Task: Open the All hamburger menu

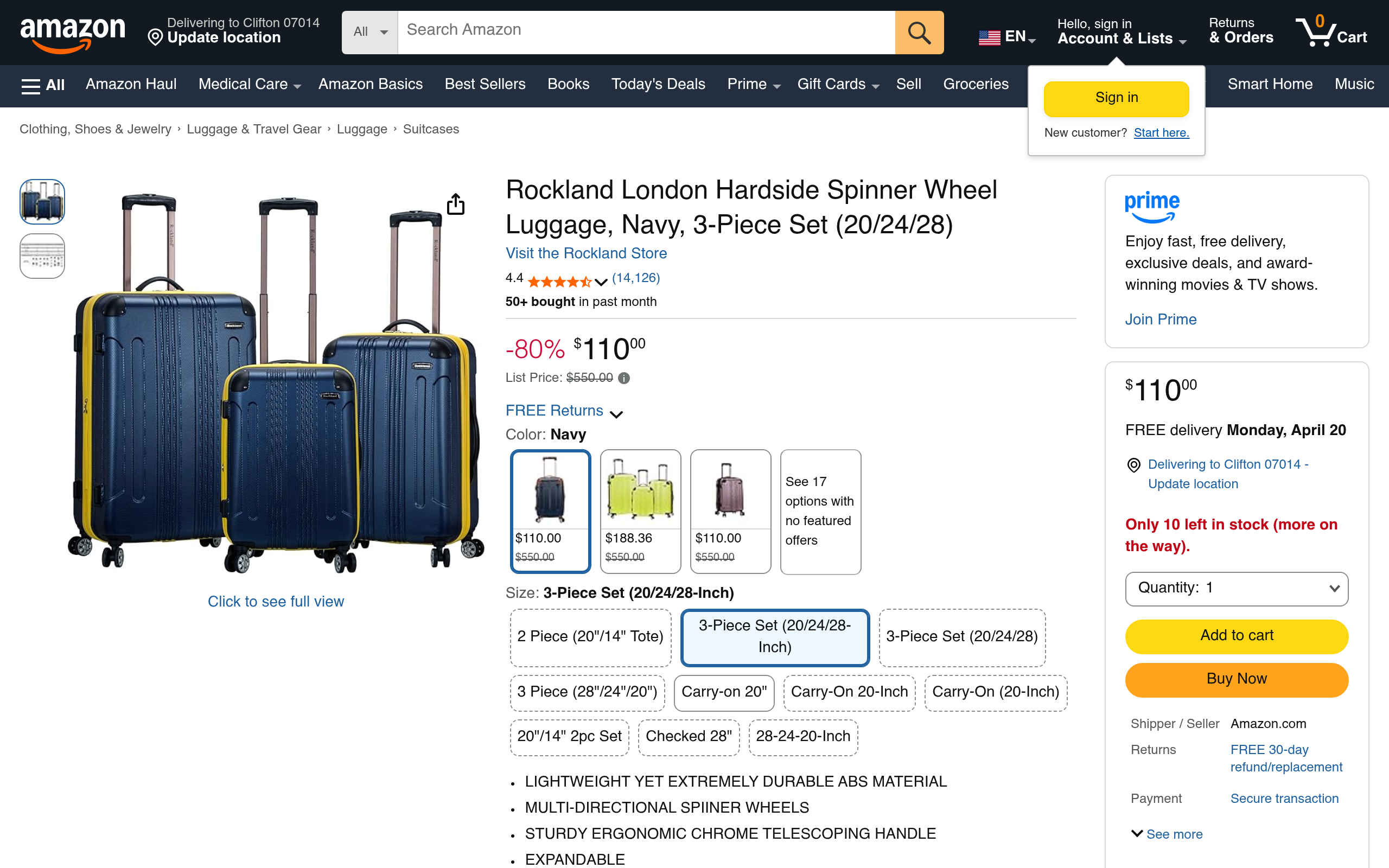Action: (x=42, y=85)
